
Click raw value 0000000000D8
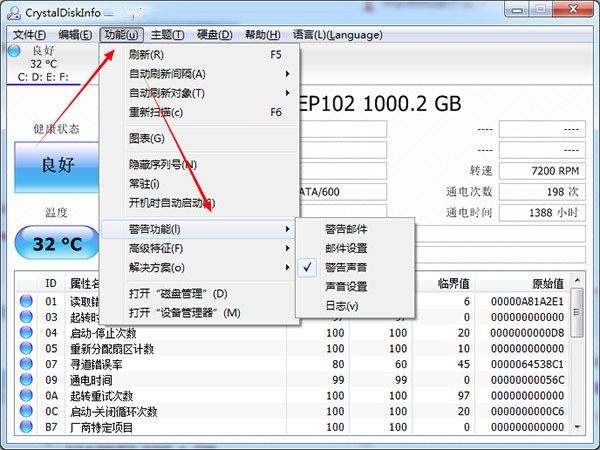click(527, 333)
